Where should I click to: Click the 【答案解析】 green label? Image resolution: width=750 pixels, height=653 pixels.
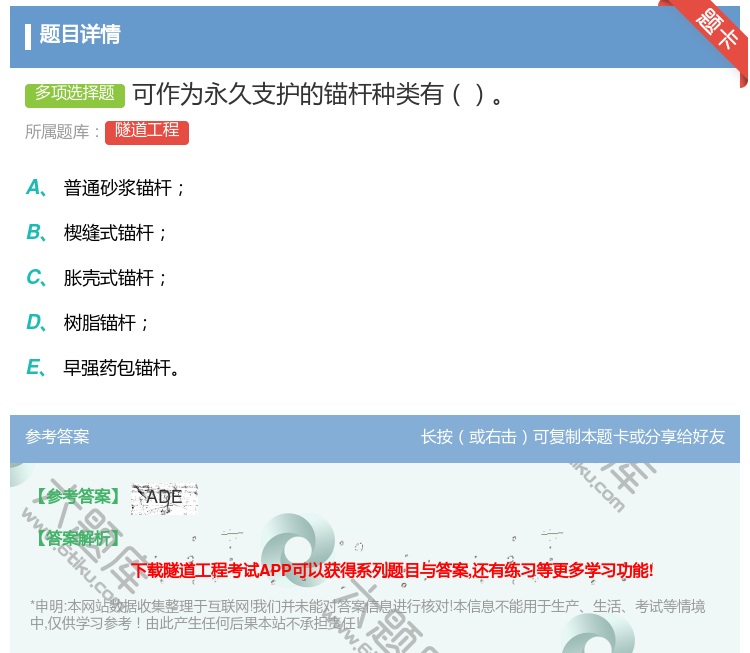click(78, 539)
